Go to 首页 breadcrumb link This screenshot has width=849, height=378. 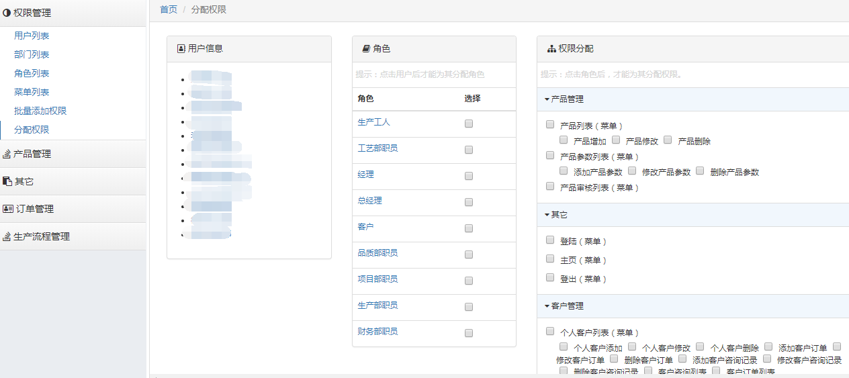click(168, 10)
